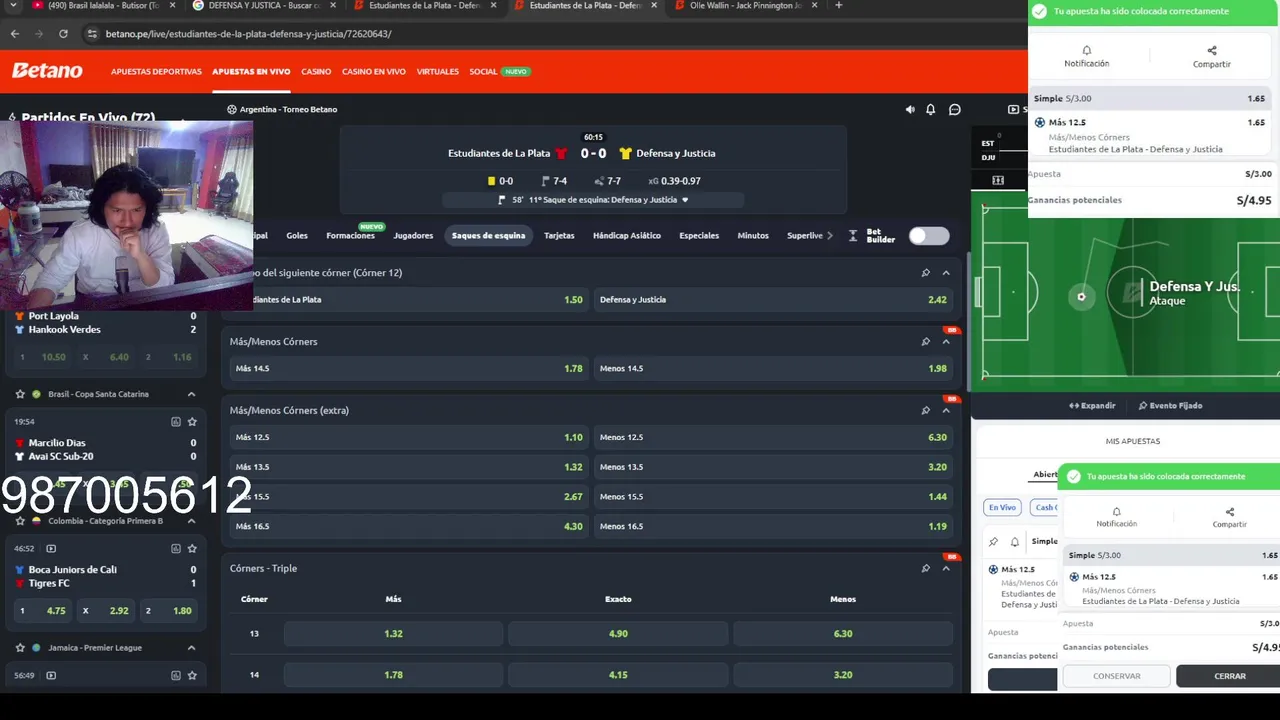Select Defensa y Justicia next corner 2.42

coord(773,300)
